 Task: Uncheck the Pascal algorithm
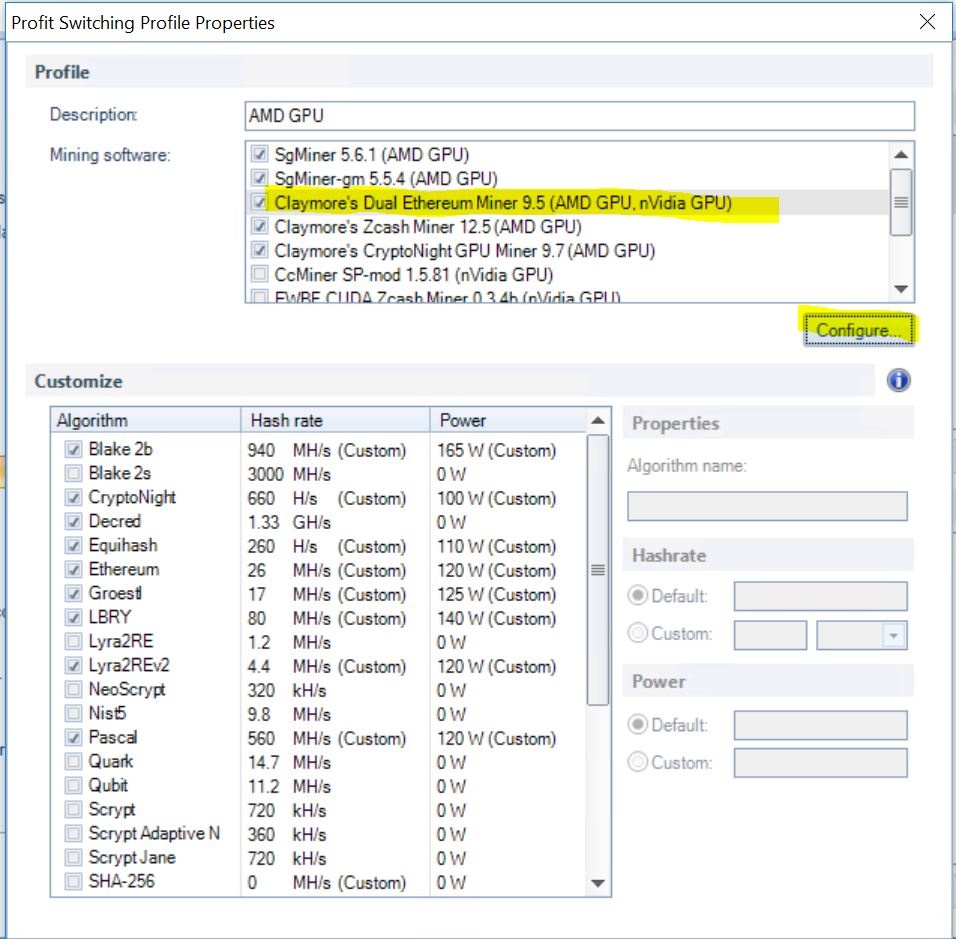pos(73,737)
